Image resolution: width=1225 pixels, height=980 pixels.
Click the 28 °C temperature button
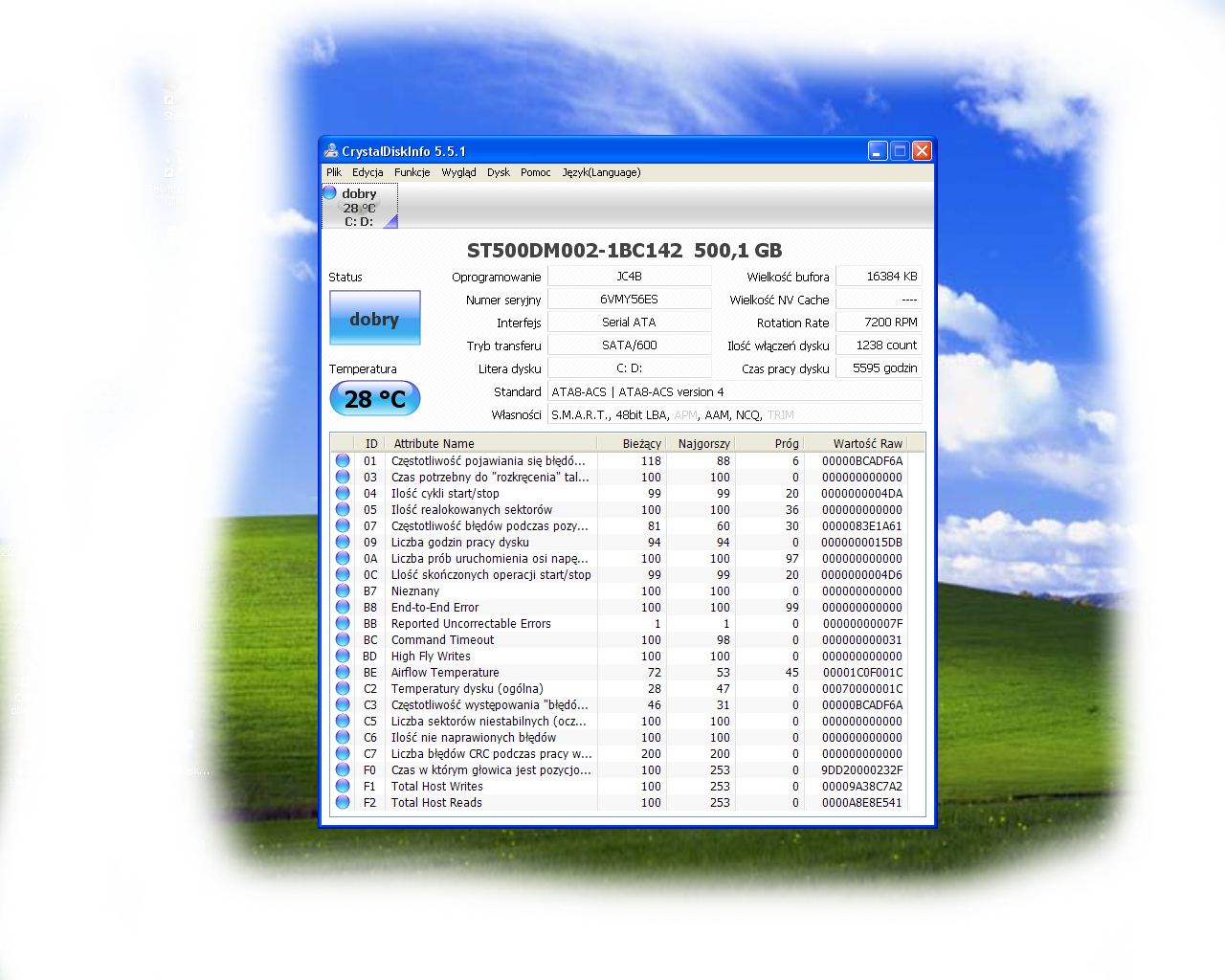[375, 398]
